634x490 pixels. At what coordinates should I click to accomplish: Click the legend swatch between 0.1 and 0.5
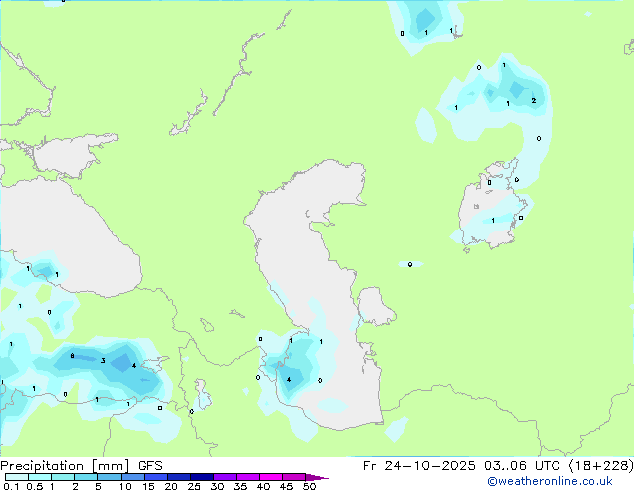17,477
